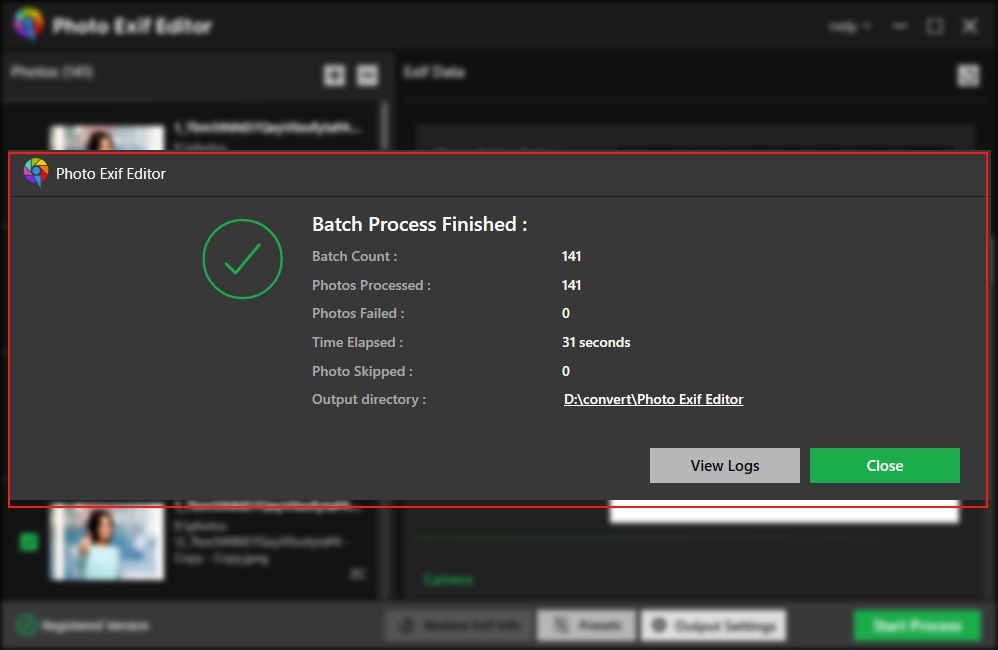The image size is (998, 650).
Task: Click the main window app logo
Action: (x=28, y=24)
